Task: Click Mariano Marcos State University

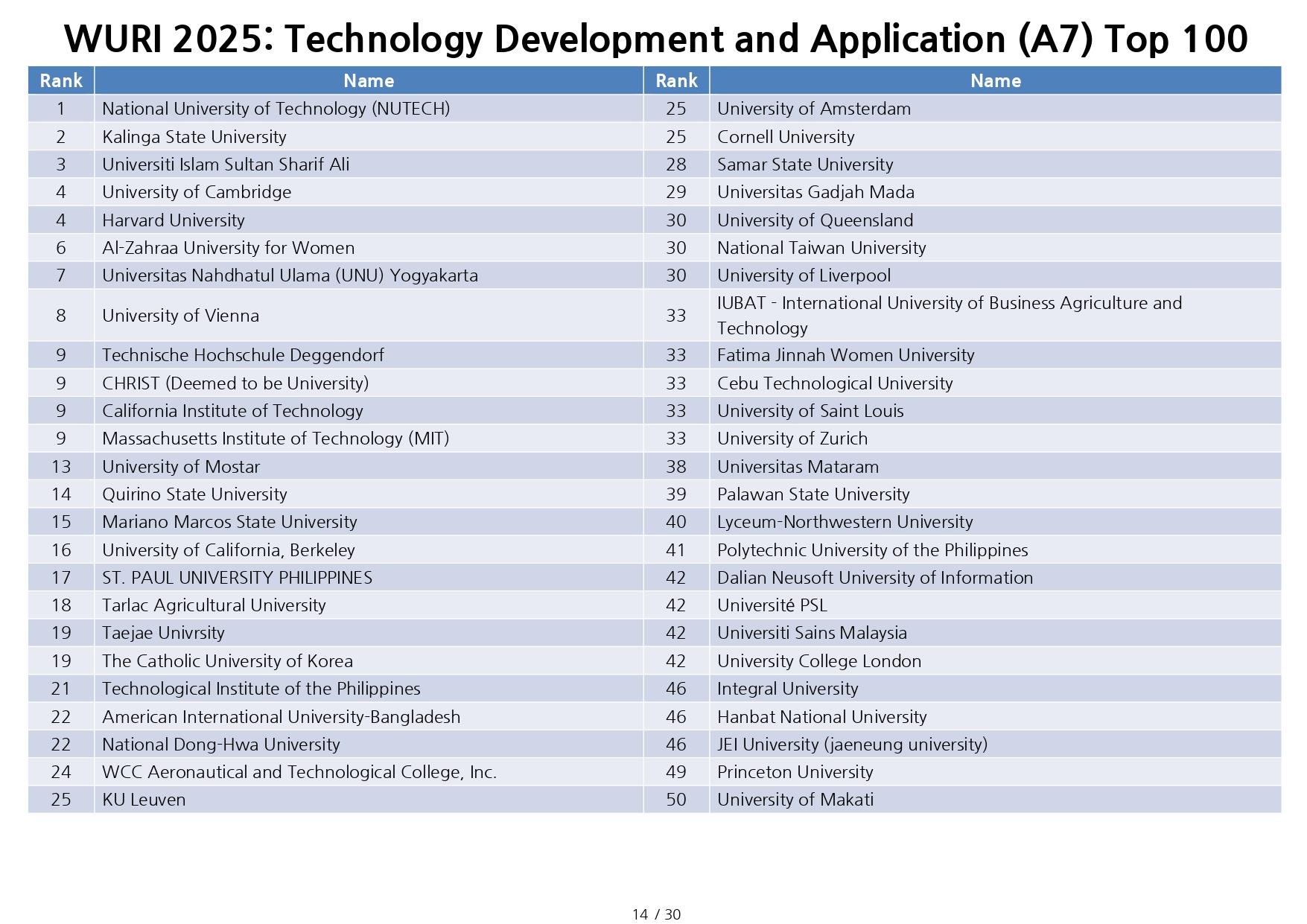Action: click(x=229, y=522)
